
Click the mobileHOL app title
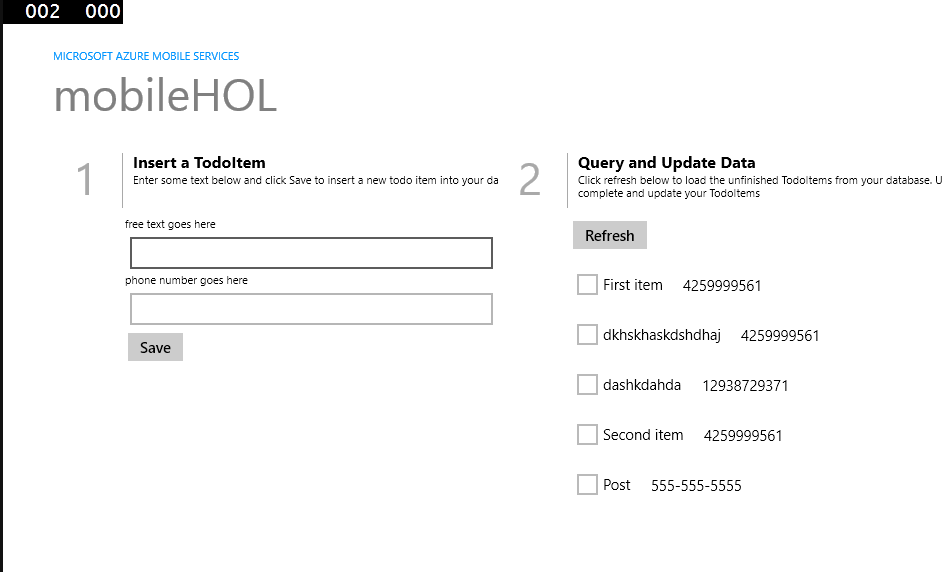[165, 96]
